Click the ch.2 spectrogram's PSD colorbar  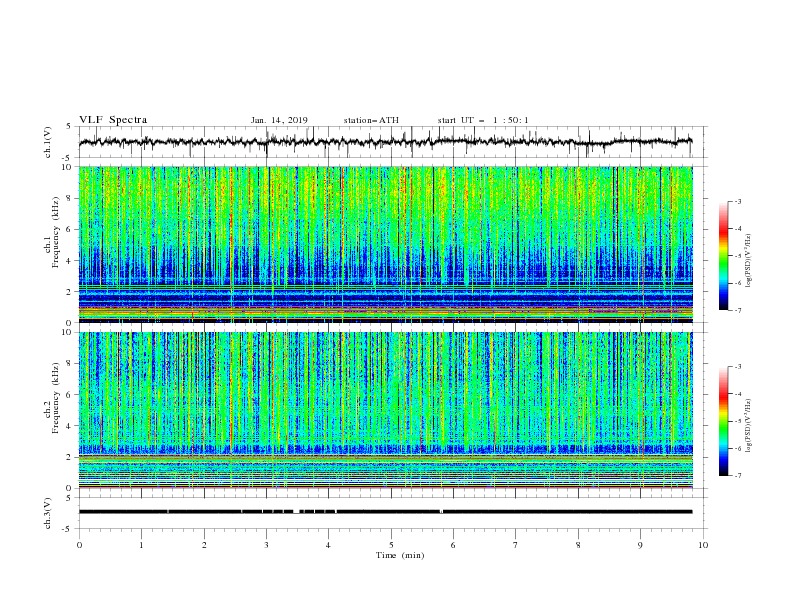[x=723, y=421]
